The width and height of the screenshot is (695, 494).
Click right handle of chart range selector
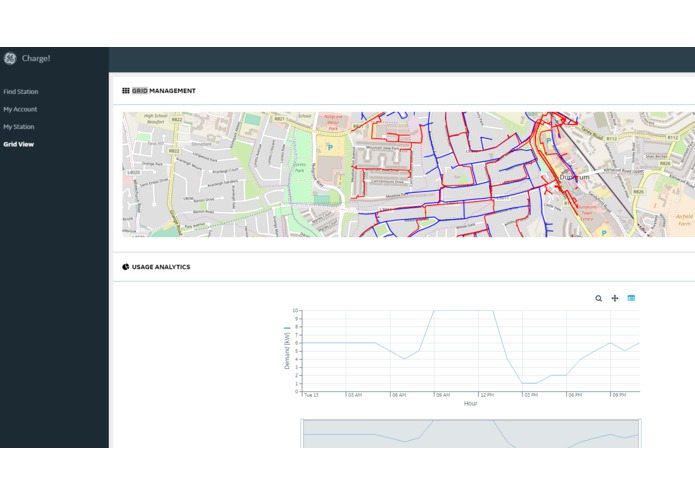click(640, 433)
